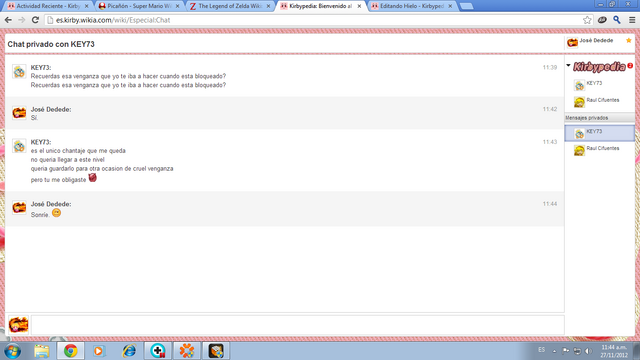Image resolution: width=640 pixels, height=360 pixels.
Task: Select KEY73 under Mensajes privados
Action: 600,133
